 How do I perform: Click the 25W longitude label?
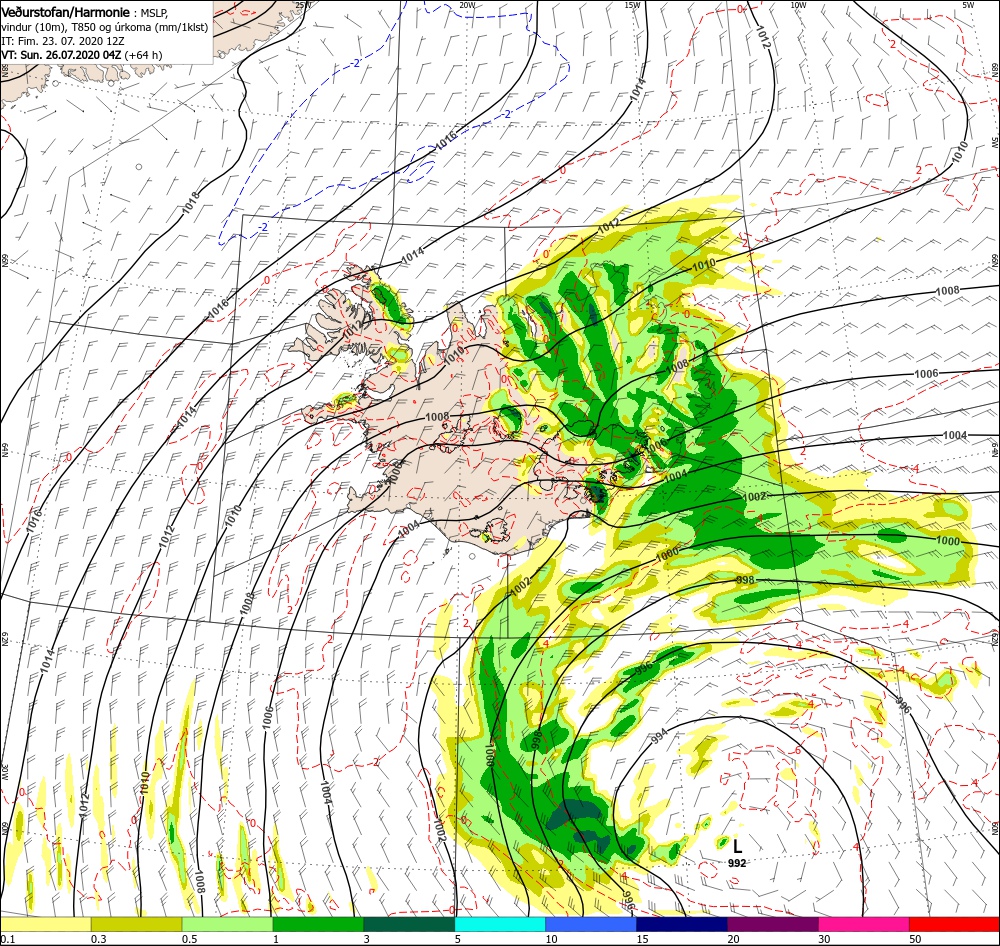[304, 4]
